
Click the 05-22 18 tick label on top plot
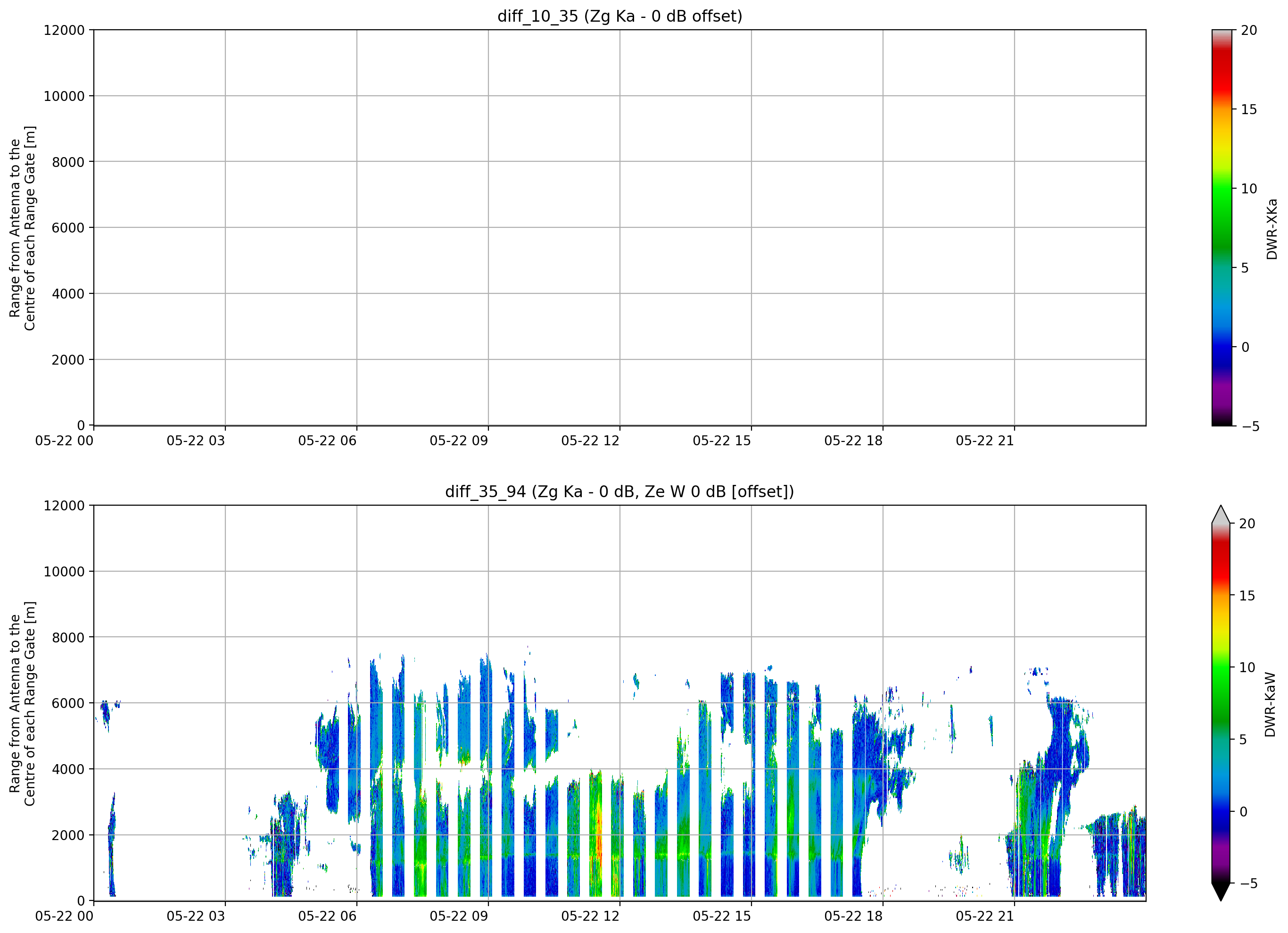853,441
